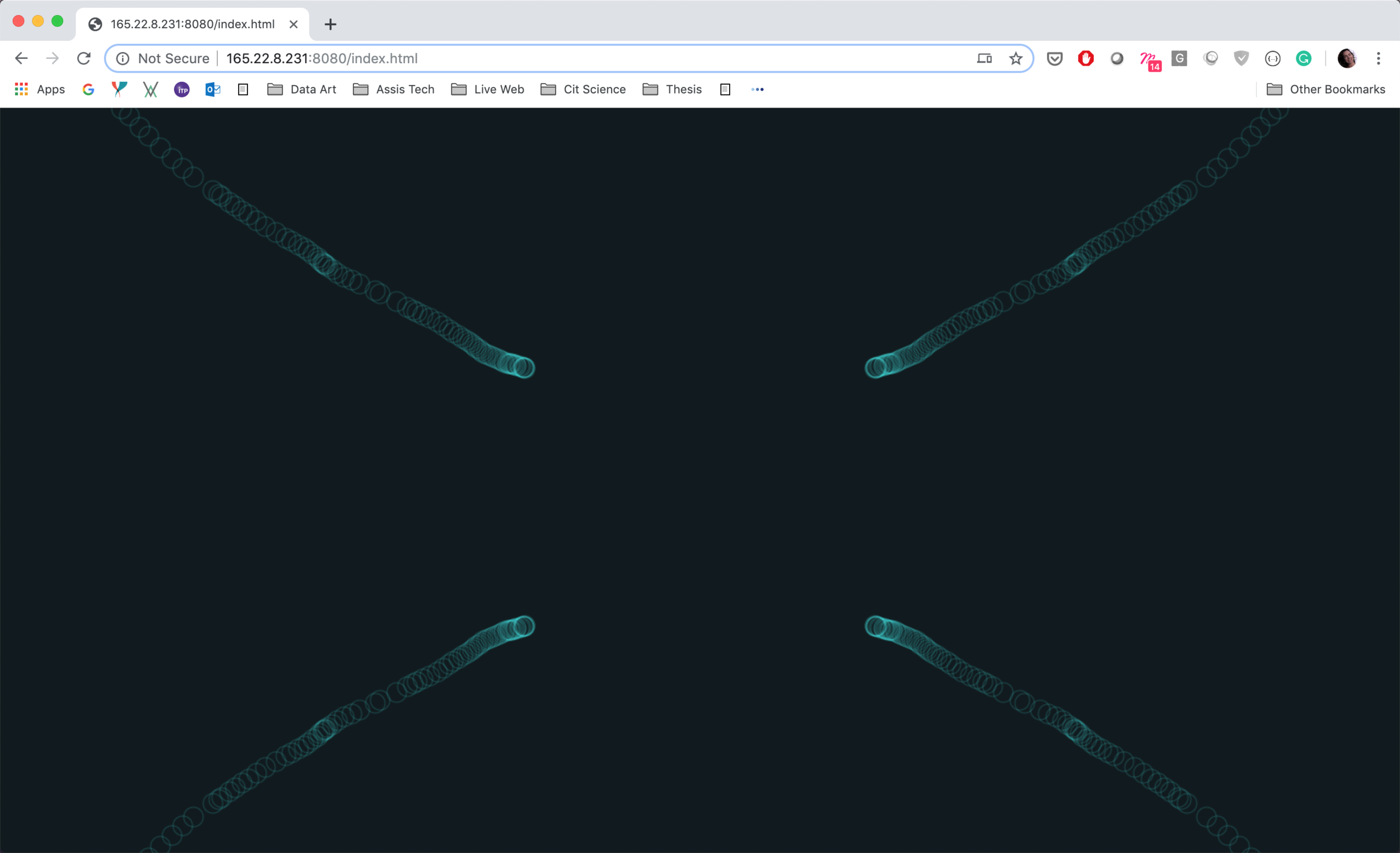Click the gray shield checkmark extension

pyautogui.click(x=1242, y=59)
